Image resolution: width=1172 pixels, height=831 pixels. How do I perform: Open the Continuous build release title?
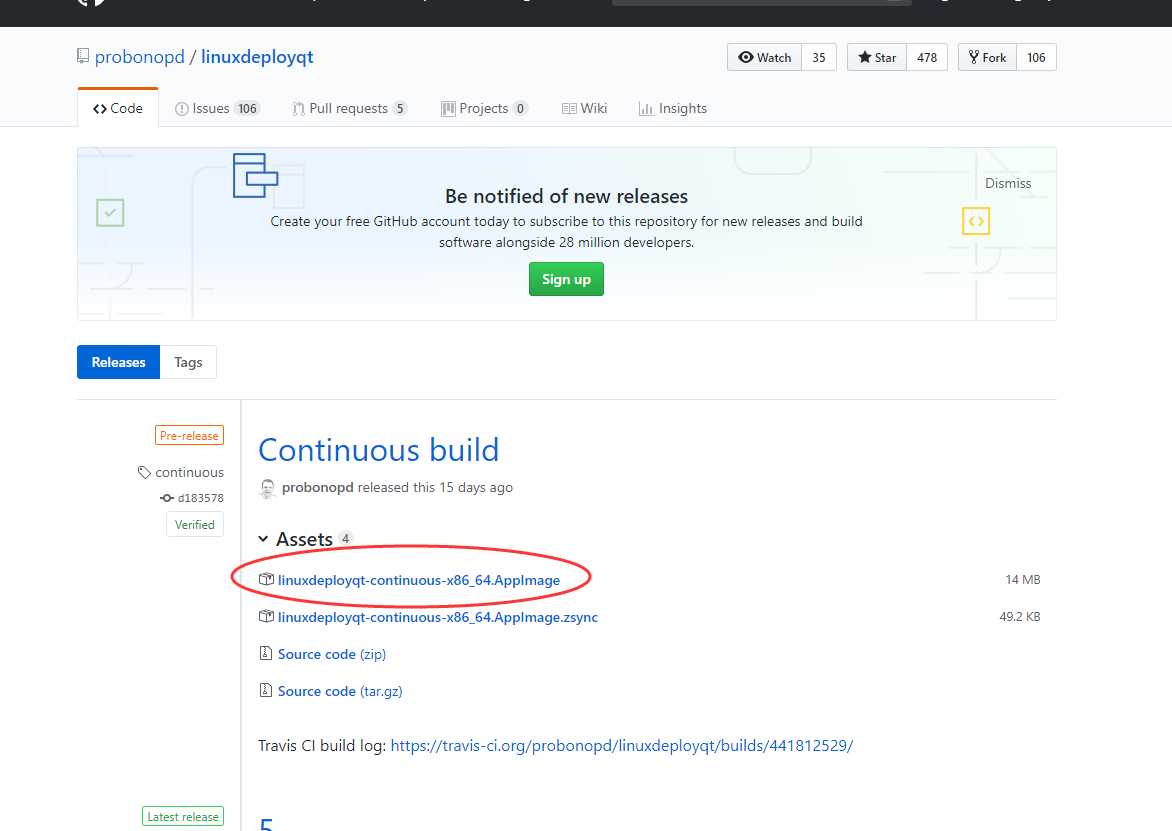pyautogui.click(x=378, y=450)
